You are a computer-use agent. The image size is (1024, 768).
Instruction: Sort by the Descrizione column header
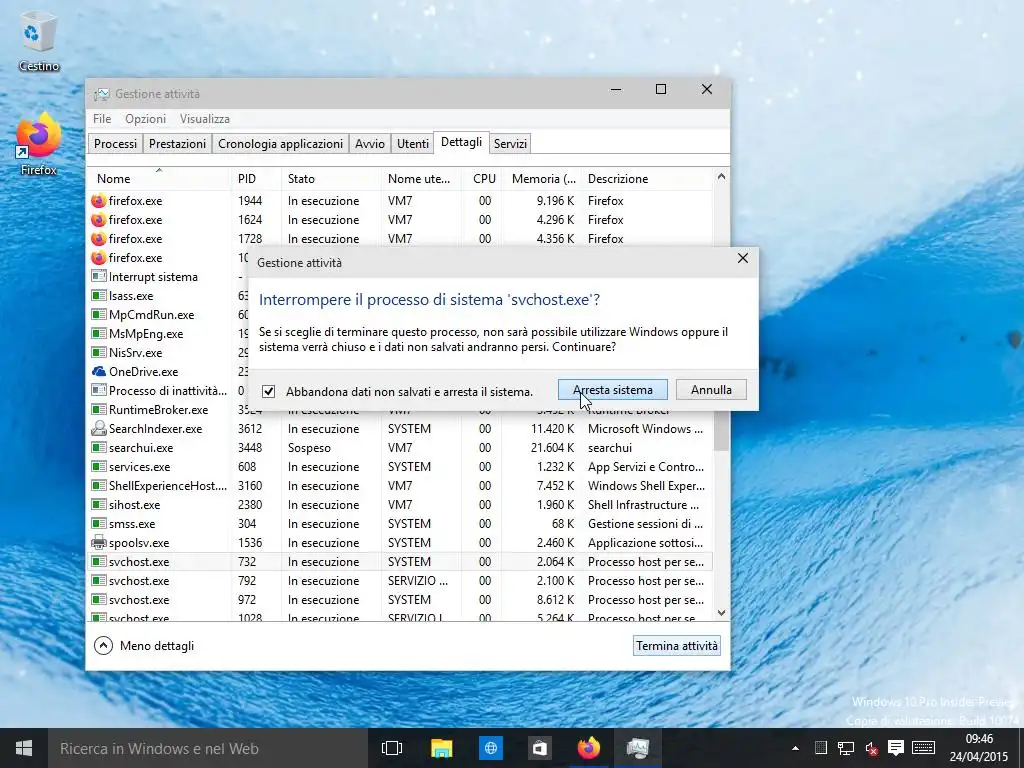click(647, 178)
